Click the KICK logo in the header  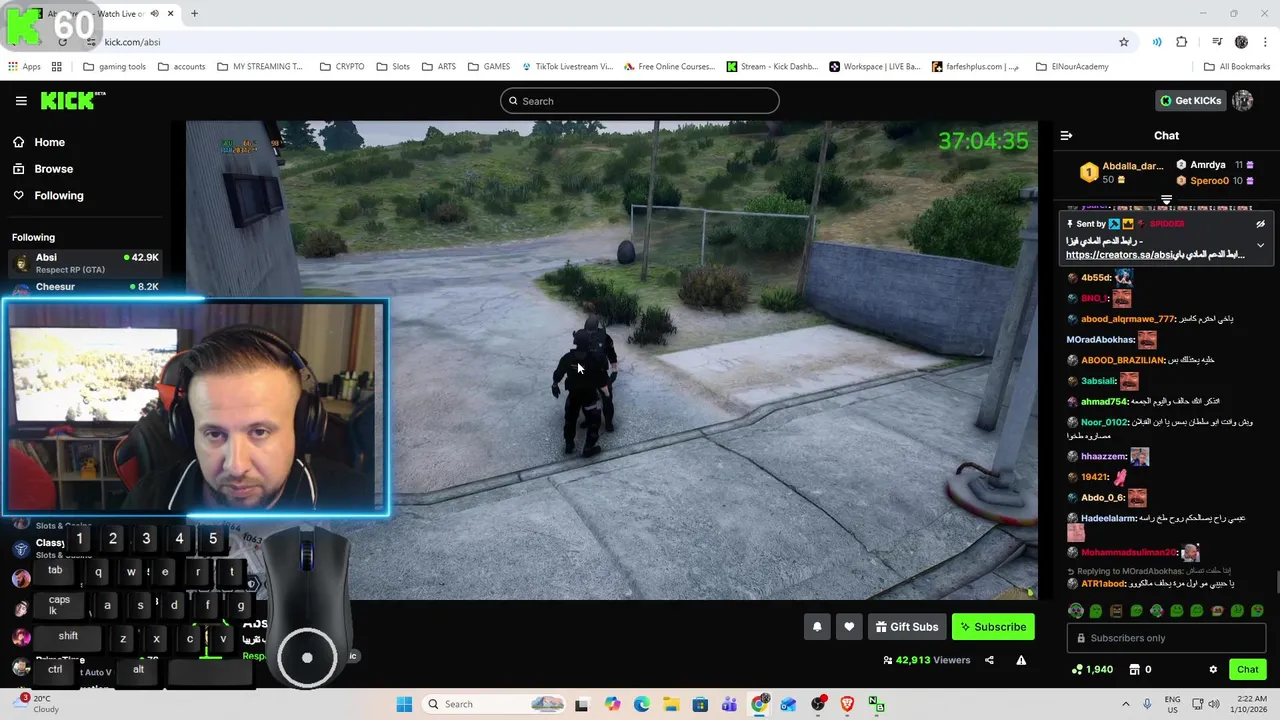(x=72, y=100)
